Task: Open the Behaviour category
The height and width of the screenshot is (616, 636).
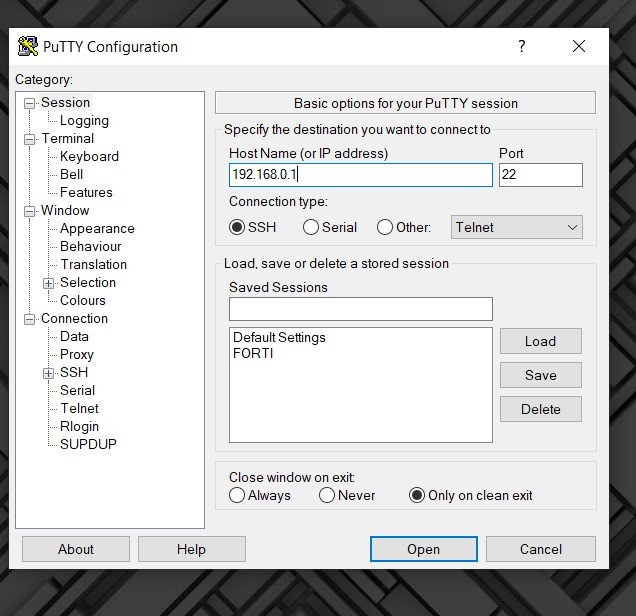Action: pyautogui.click(x=90, y=246)
